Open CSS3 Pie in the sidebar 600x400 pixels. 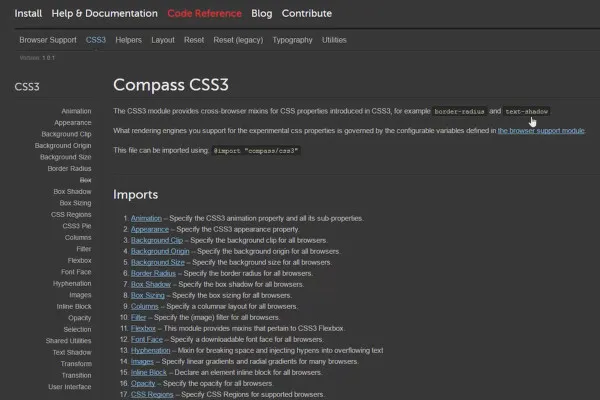click(77, 226)
